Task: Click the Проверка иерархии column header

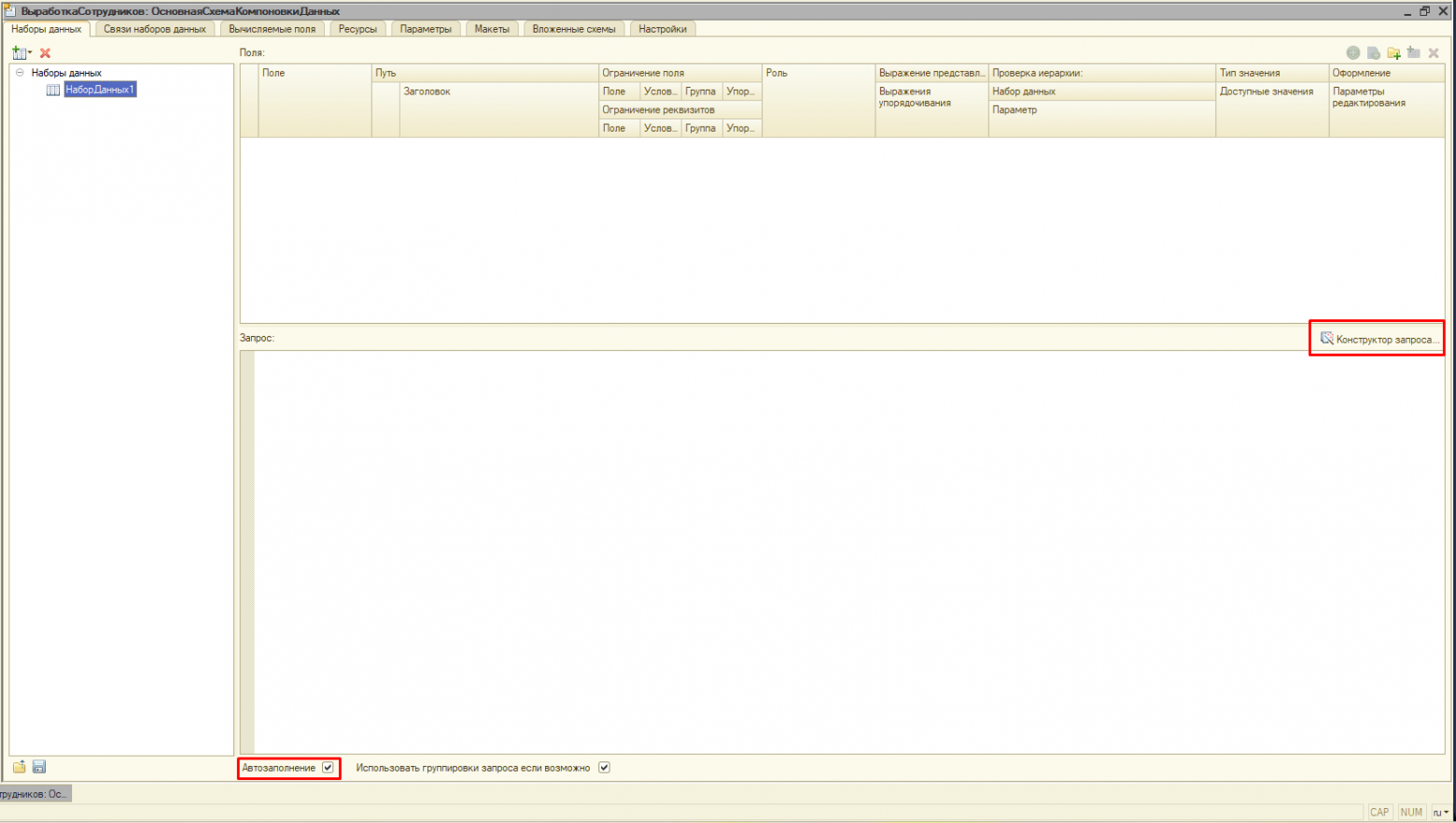Action: 1102,73
